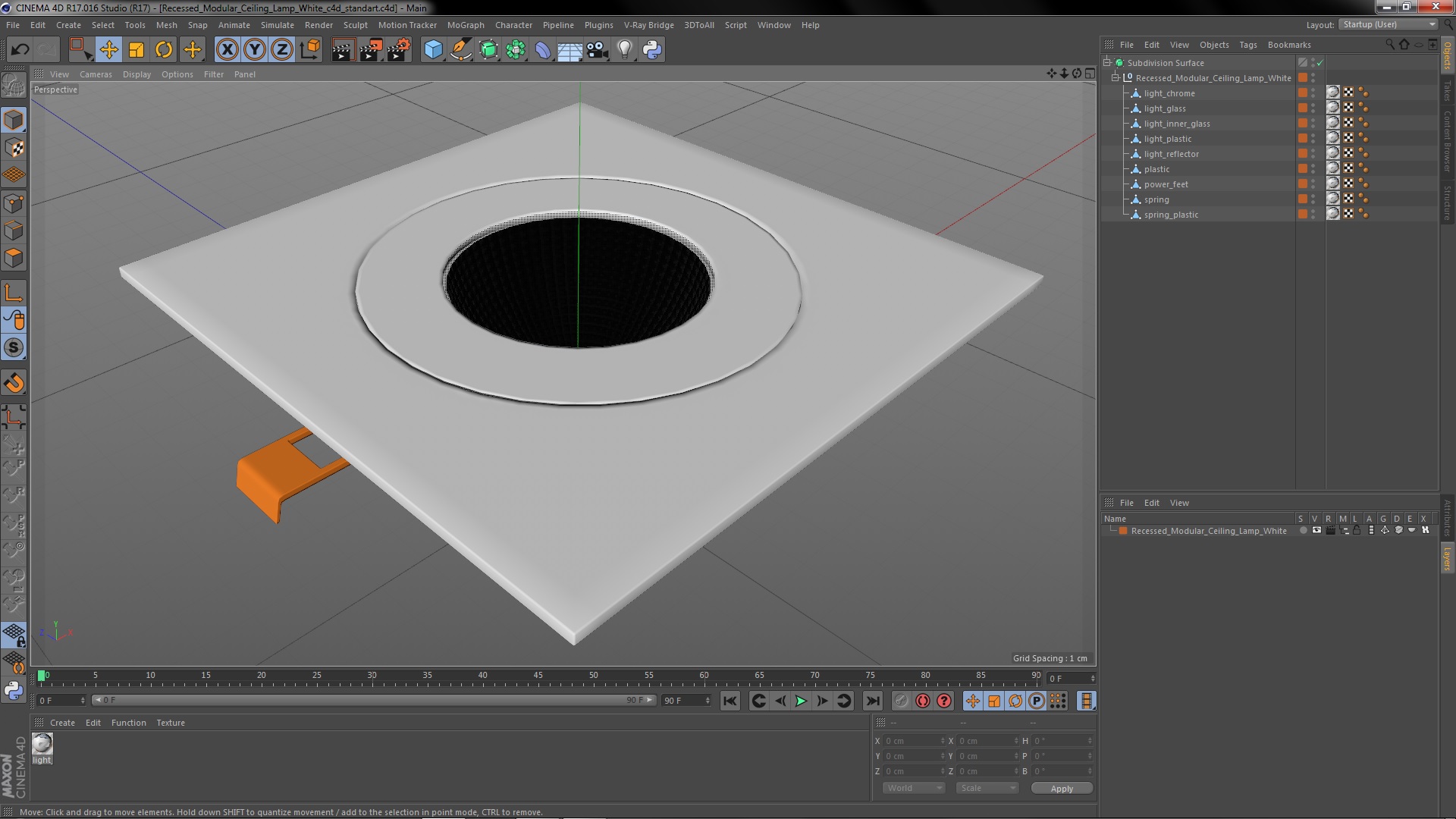Open the MoGraph menu
Image resolution: width=1456 pixels, height=819 pixels.
(x=466, y=25)
